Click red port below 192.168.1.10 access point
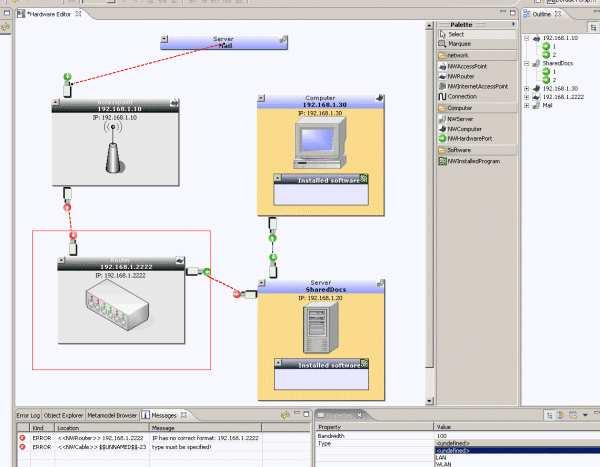The image size is (600, 467). point(67,207)
